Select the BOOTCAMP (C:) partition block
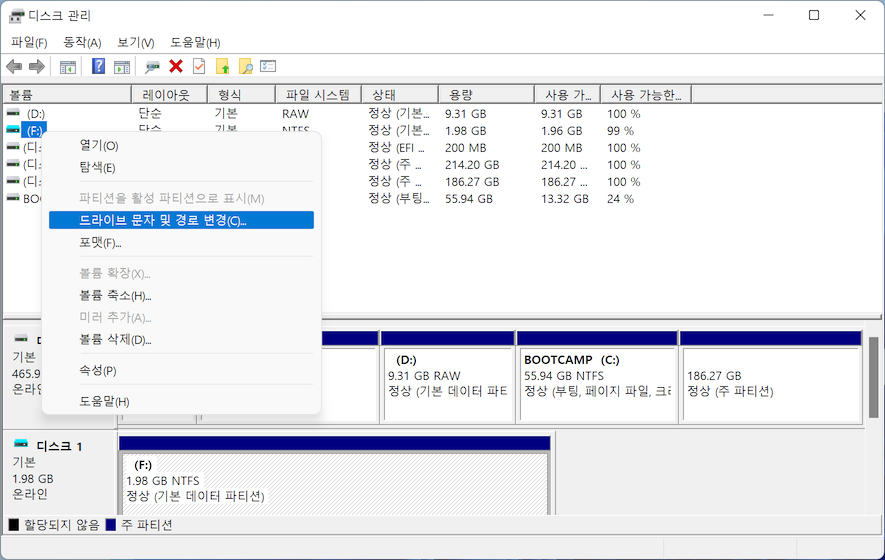885x560 pixels. 596,385
